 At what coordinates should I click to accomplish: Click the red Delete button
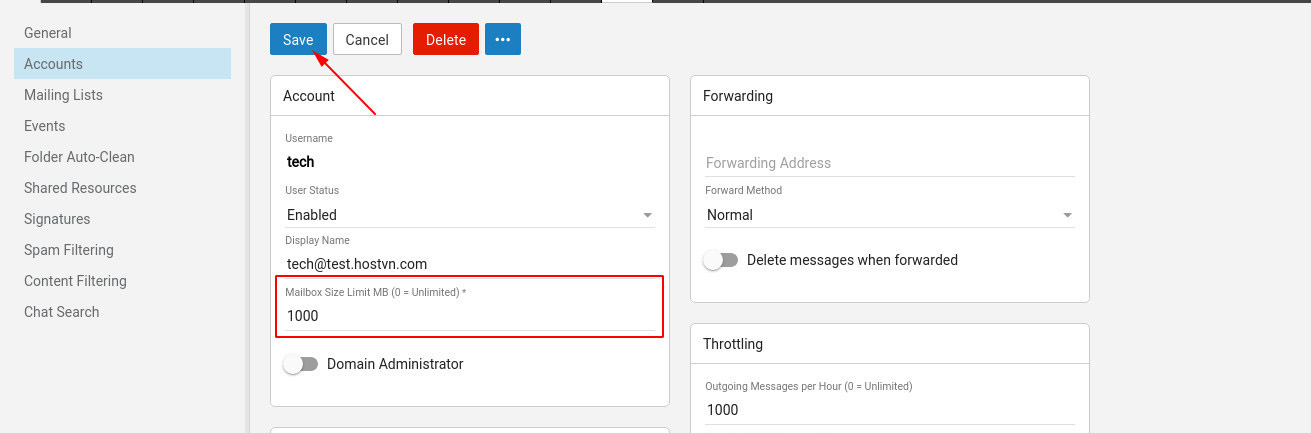pos(446,40)
